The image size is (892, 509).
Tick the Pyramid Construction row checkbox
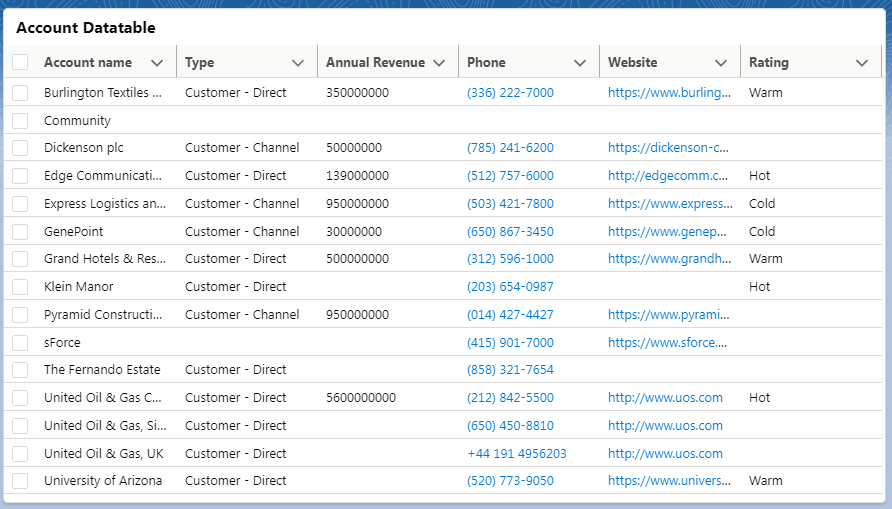(20, 314)
